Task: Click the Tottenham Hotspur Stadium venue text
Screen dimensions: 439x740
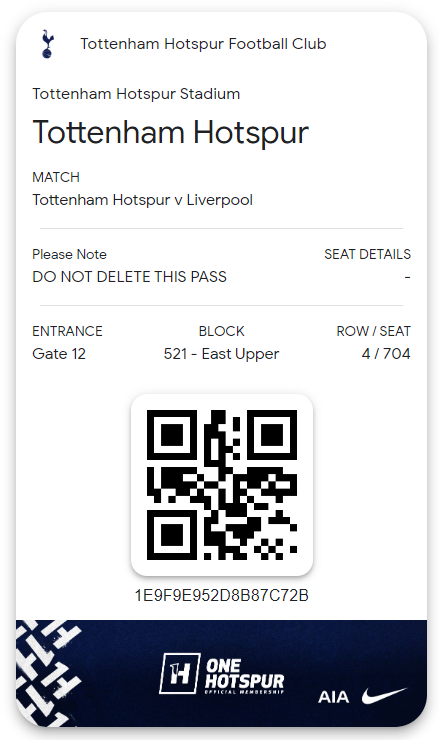Action: [x=136, y=93]
